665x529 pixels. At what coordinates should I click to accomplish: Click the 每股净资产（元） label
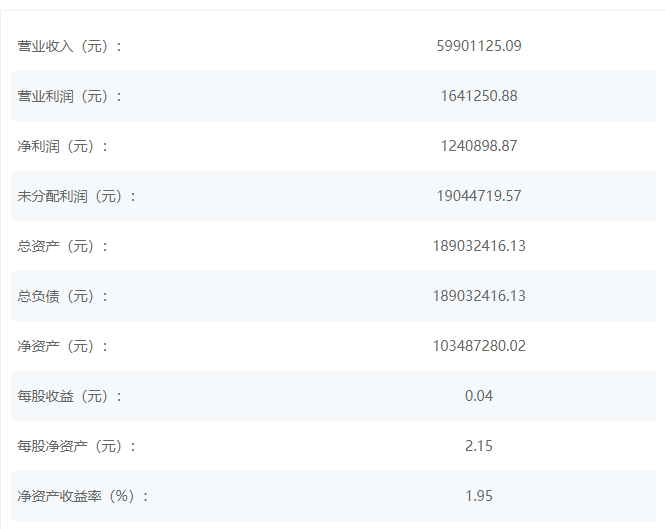click(x=76, y=446)
